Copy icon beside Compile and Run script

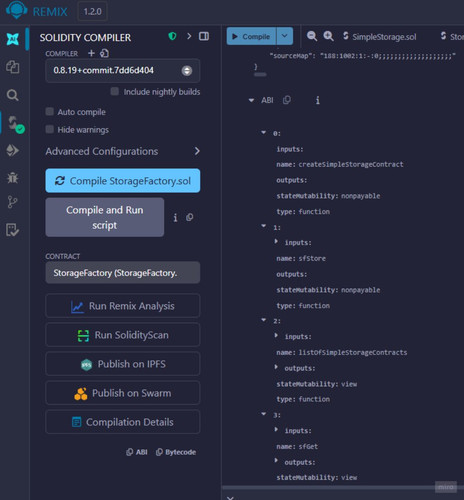point(190,217)
